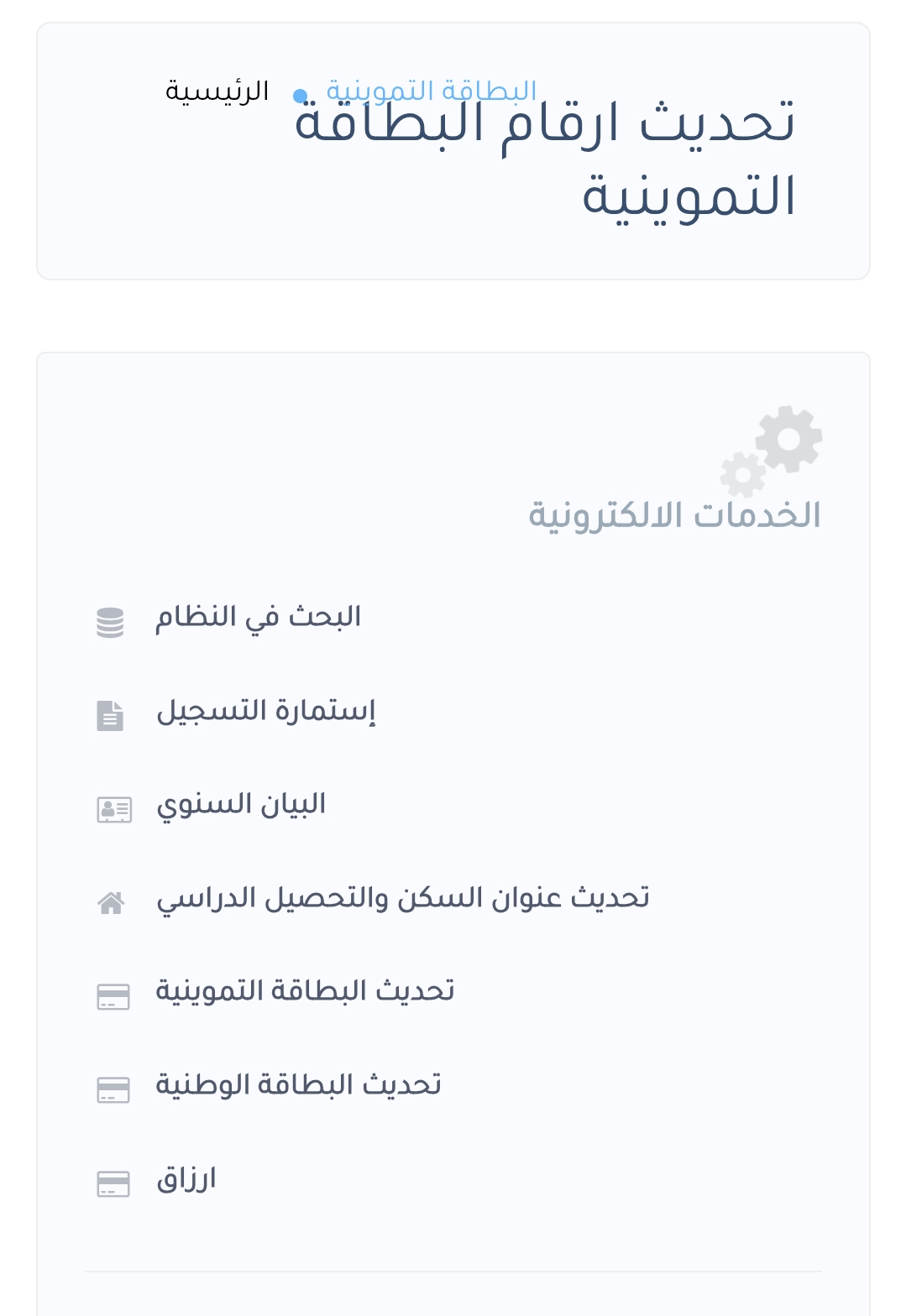Click the card icon beside تحديث البطاقة الوطنية

pyautogui.click(x=113, y=1089)
